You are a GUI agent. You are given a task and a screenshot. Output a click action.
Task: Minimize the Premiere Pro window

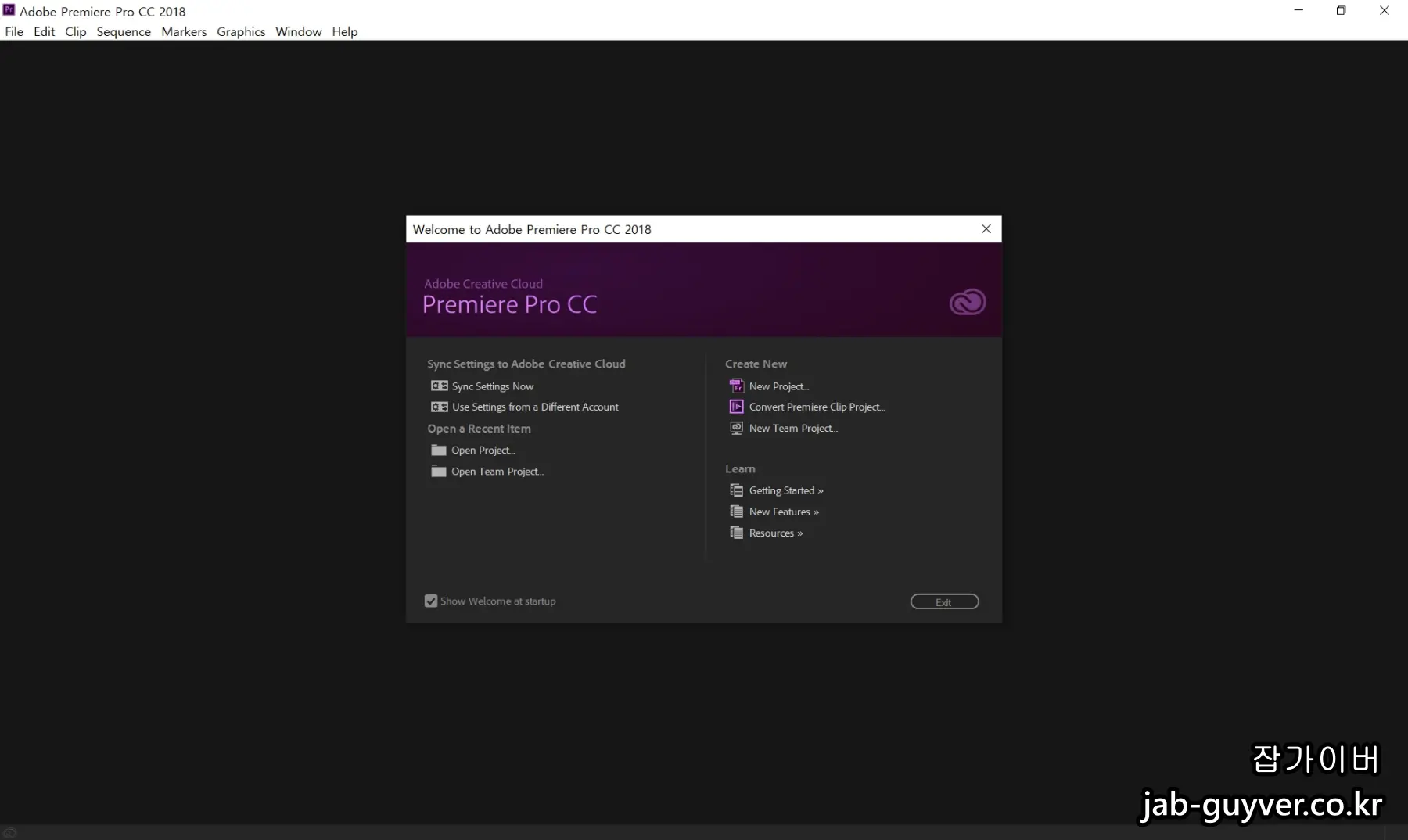(x=1298, y=10)
